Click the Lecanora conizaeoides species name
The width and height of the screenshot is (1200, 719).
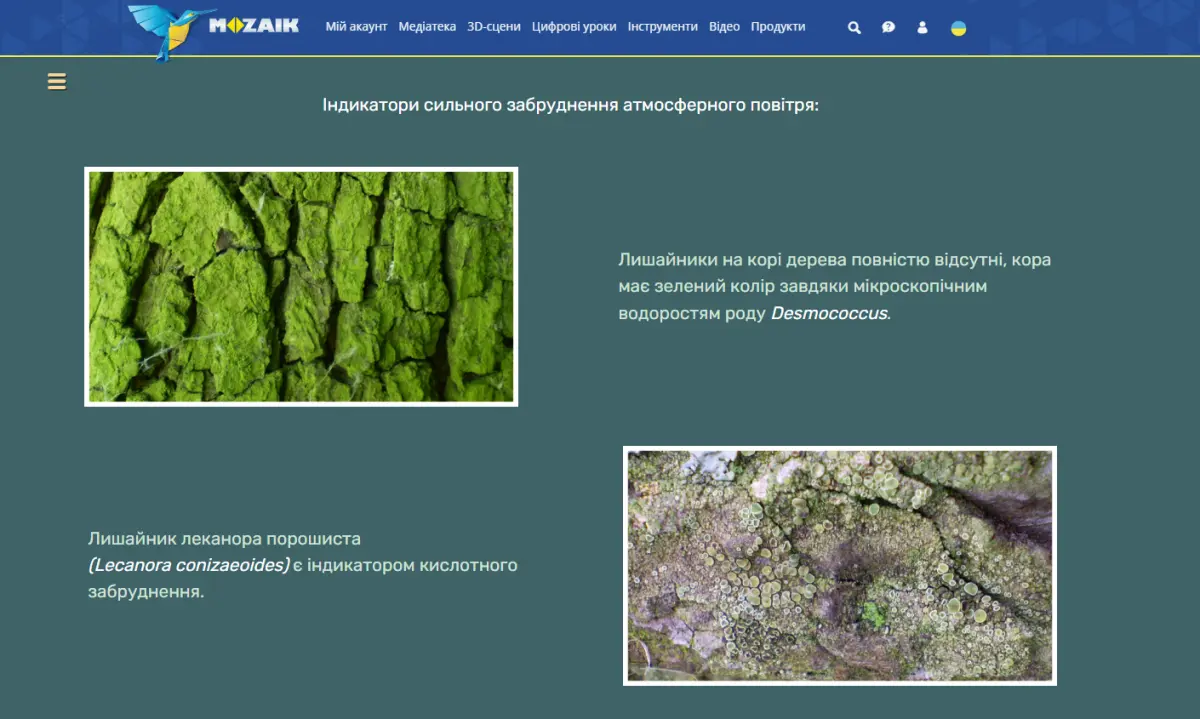coord(189,566)
